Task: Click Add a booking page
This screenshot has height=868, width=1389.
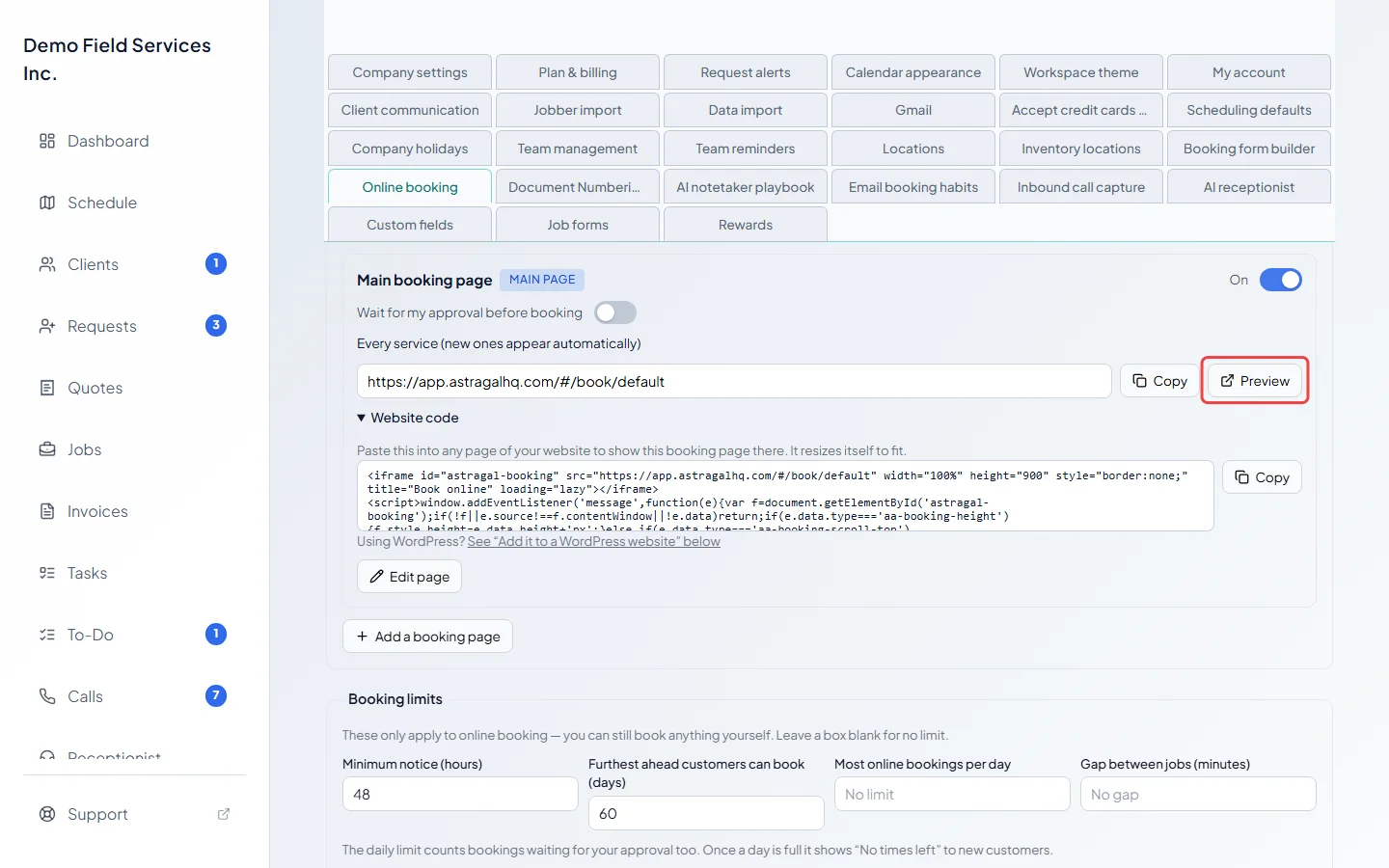Action: click(x=428, y=637)
